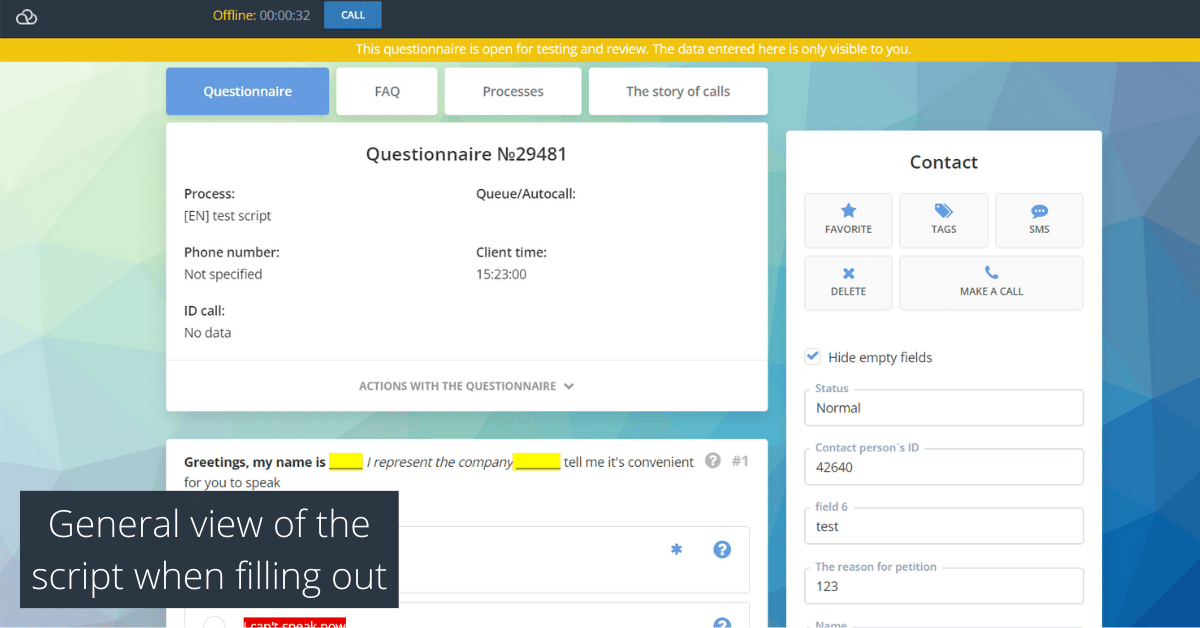Toggle the Hide empty fields checkbox

(813, 357)
